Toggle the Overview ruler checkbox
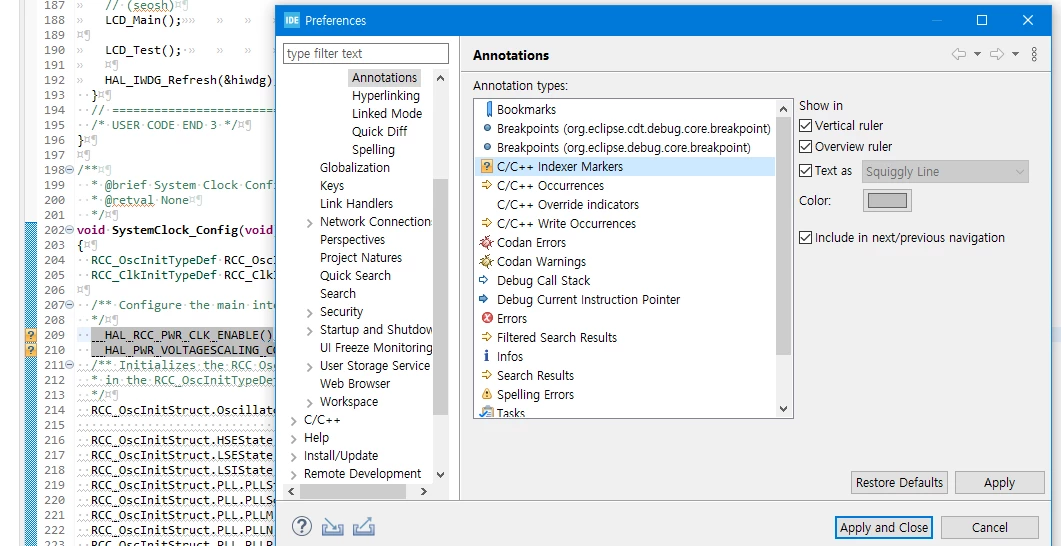Image resolution: width=1061 pixels, height=546 pixels. click(805, 147)
